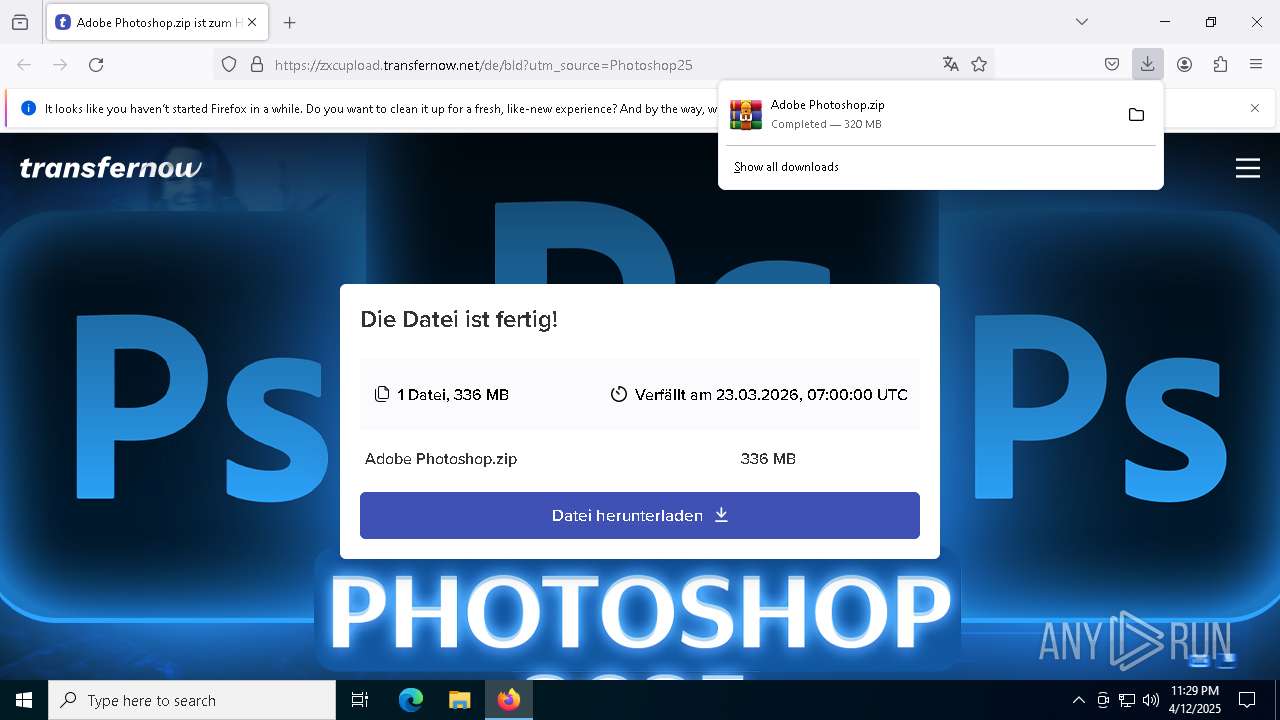Click '1 Datei, 336 MB' text
The height and width of the screenshot is (720, 1280).
453,395
